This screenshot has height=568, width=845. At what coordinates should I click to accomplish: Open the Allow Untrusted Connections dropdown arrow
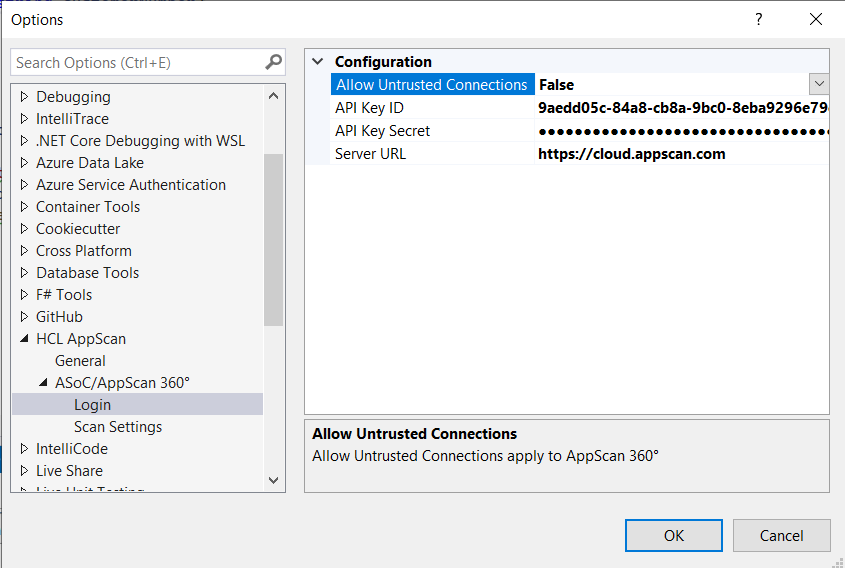(819, 84)
